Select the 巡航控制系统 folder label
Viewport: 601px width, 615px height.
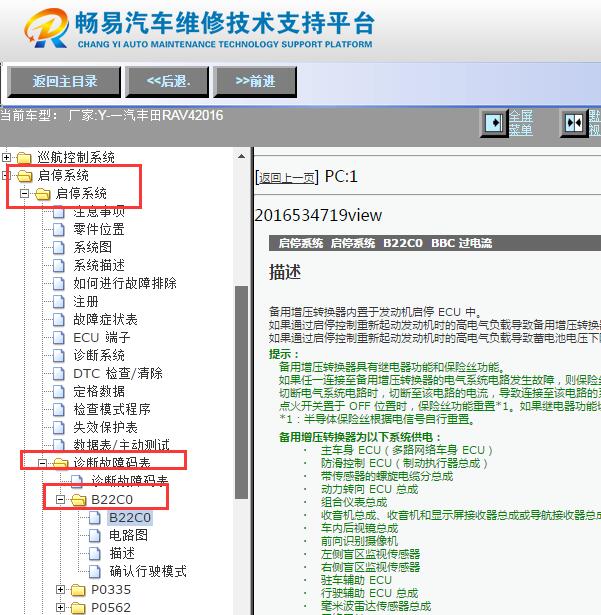tap(76, 158)
